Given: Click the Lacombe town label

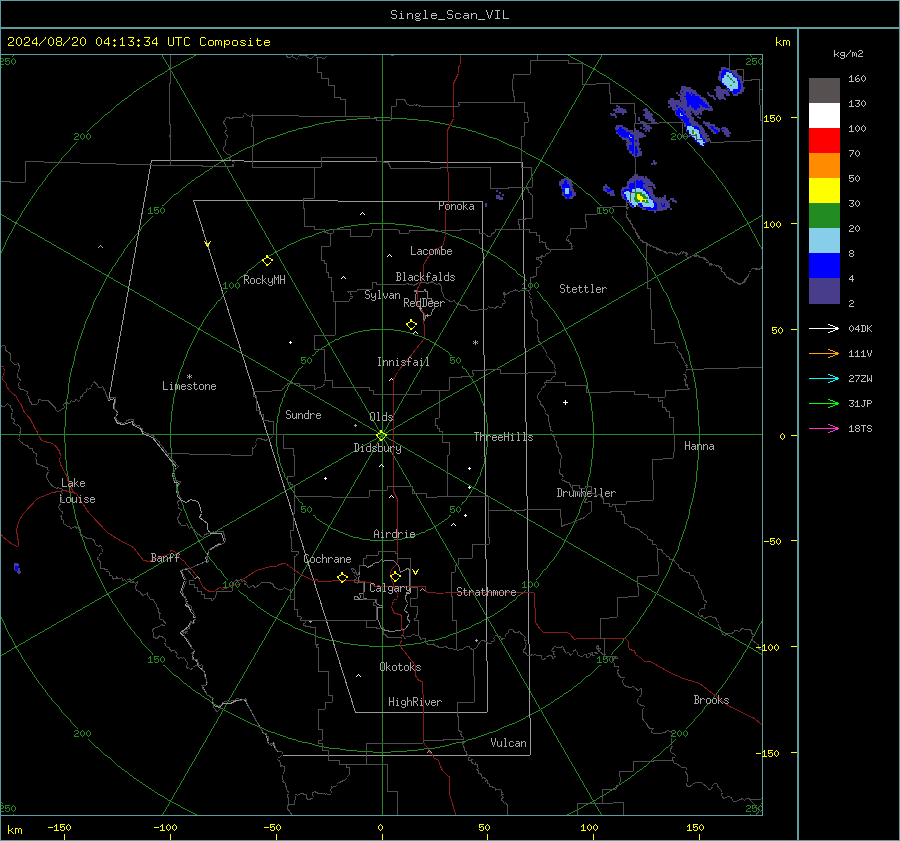Looking at the screenshot, I should click(x=431, y=251).
